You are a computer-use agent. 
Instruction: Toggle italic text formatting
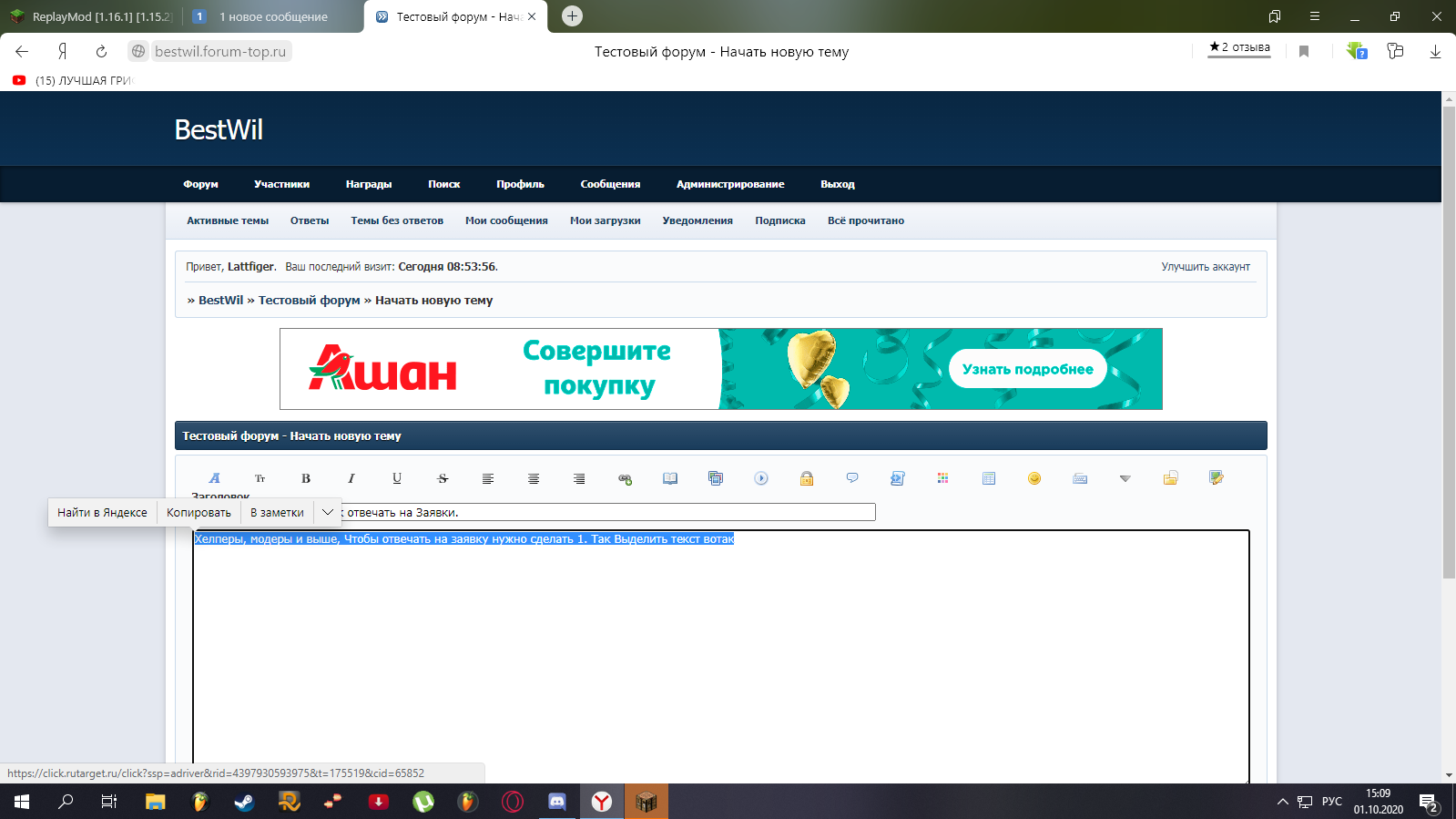coord(351,478)
